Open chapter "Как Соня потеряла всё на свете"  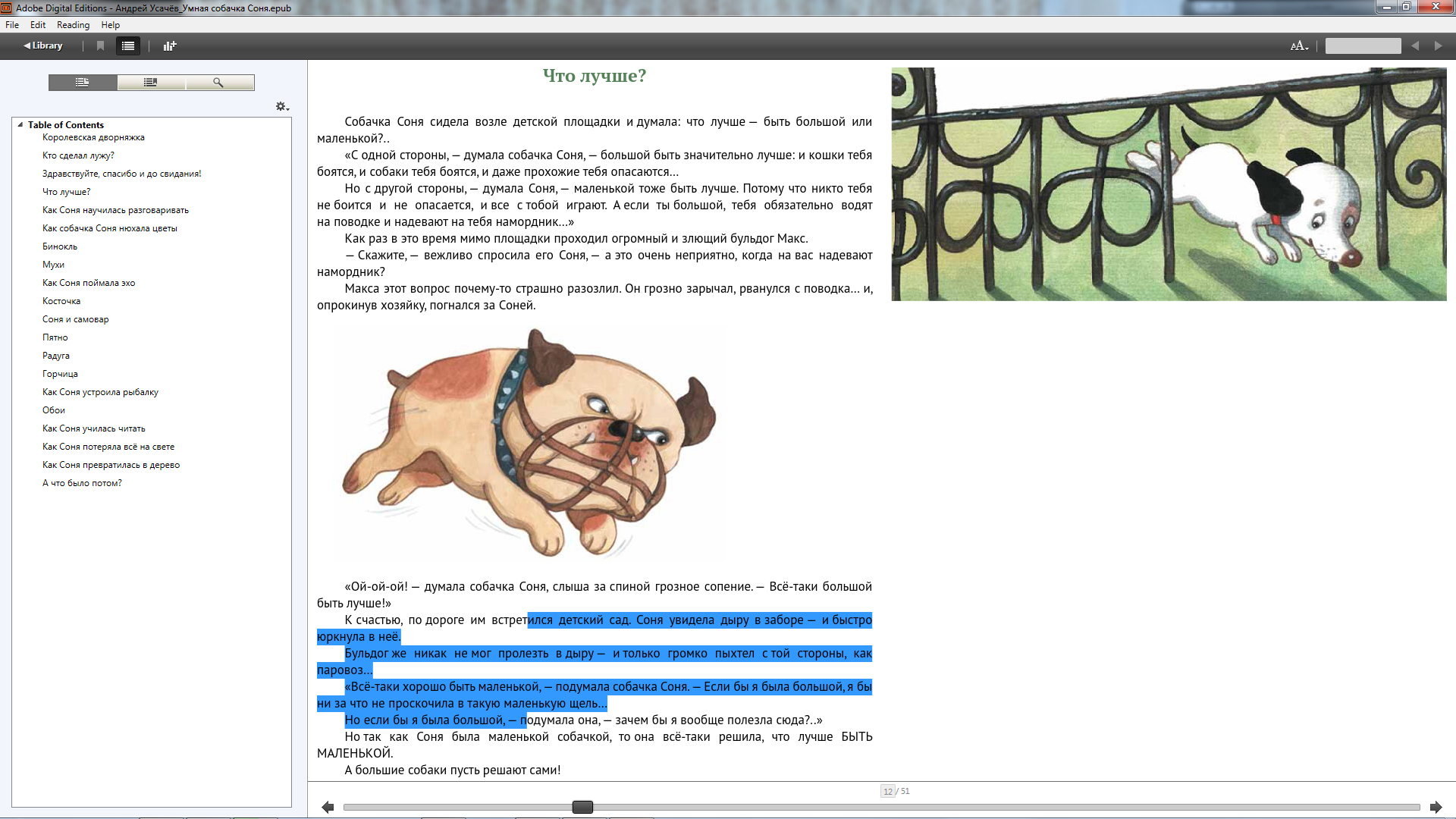click(108, 447)
